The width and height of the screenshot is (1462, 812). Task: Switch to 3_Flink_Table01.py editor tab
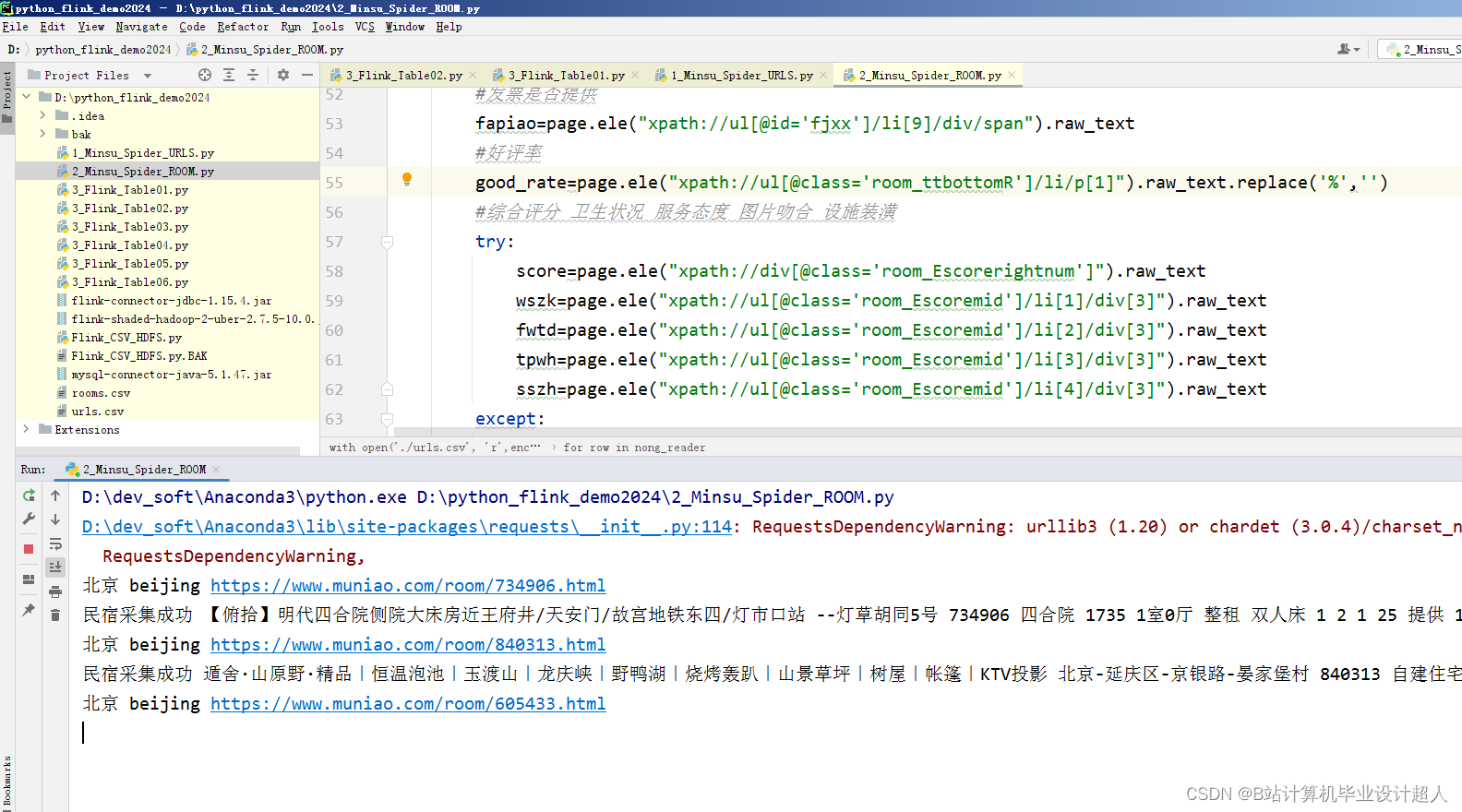pos(566,76)
